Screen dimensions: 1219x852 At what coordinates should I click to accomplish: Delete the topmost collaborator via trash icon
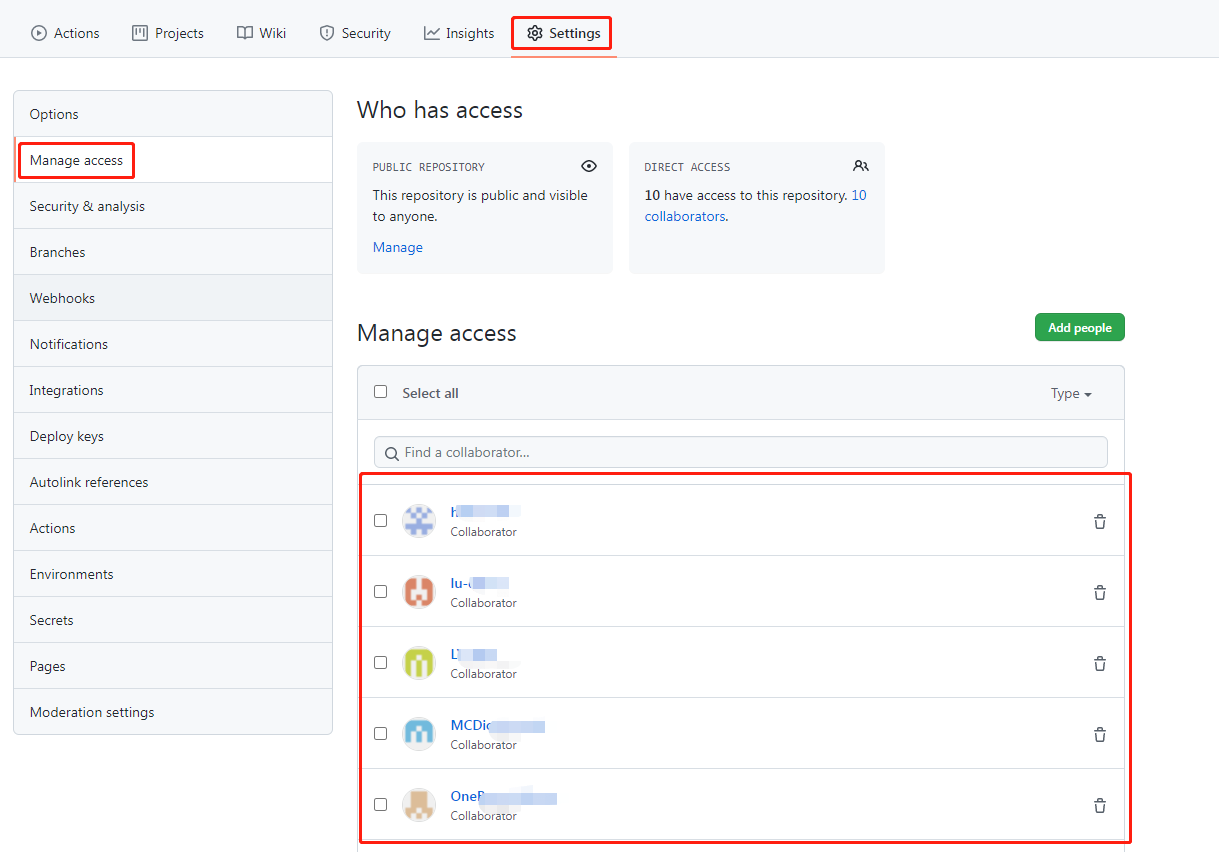pos(1099,521)
